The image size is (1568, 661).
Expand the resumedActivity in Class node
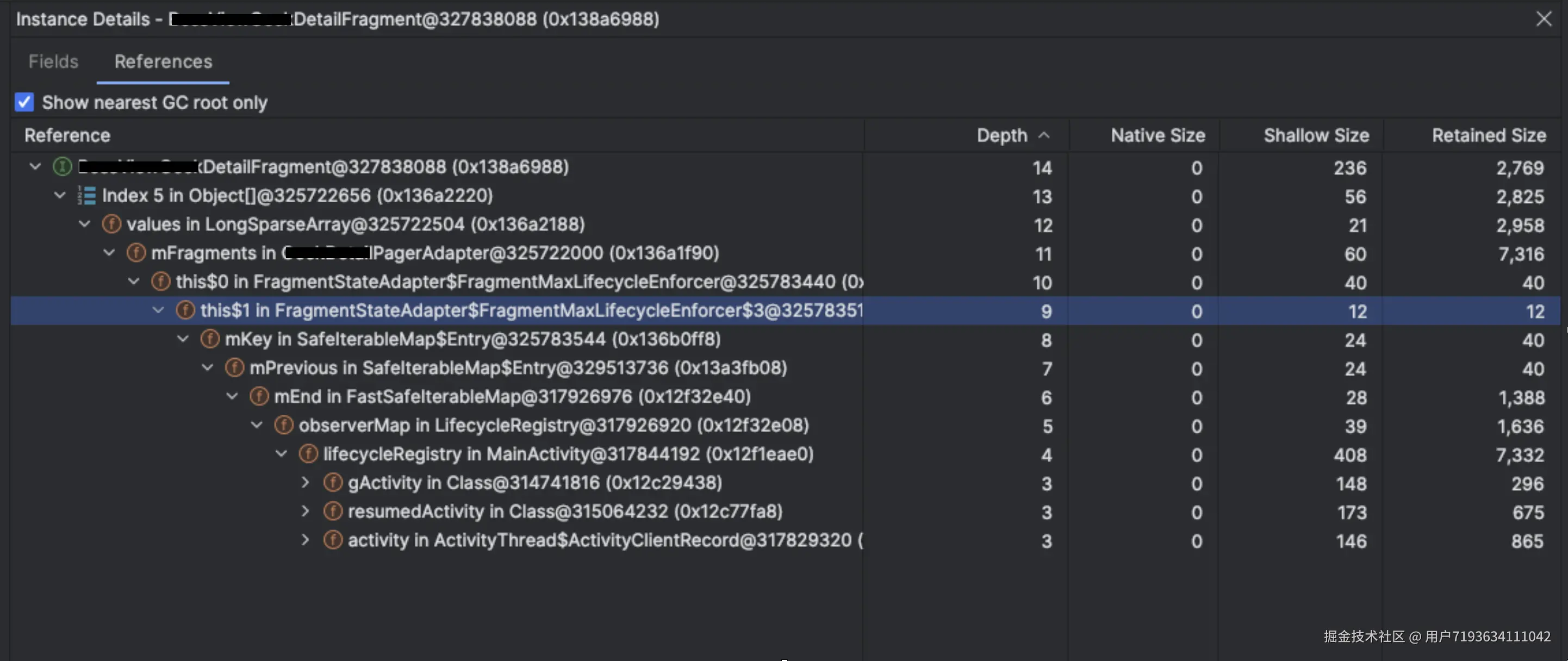click(306, 512)
